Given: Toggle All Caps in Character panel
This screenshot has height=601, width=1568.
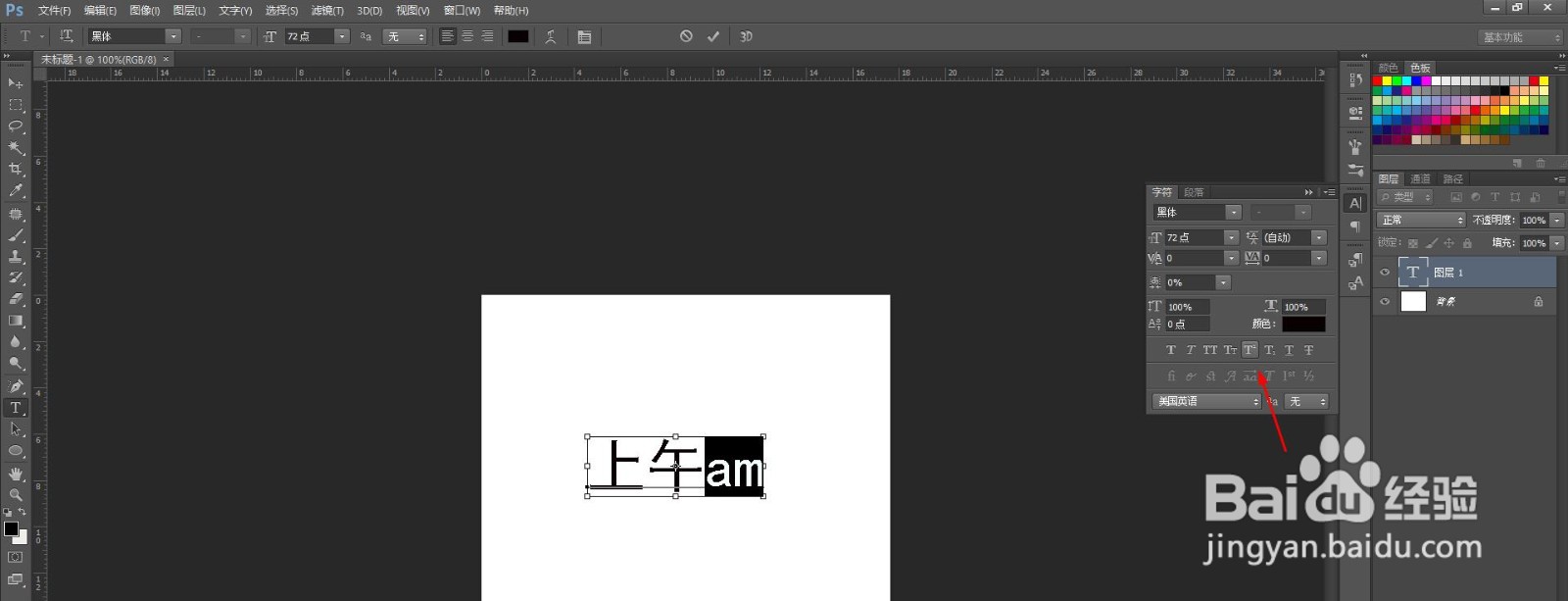Looking at the screenshot, I should (1210, 350).
